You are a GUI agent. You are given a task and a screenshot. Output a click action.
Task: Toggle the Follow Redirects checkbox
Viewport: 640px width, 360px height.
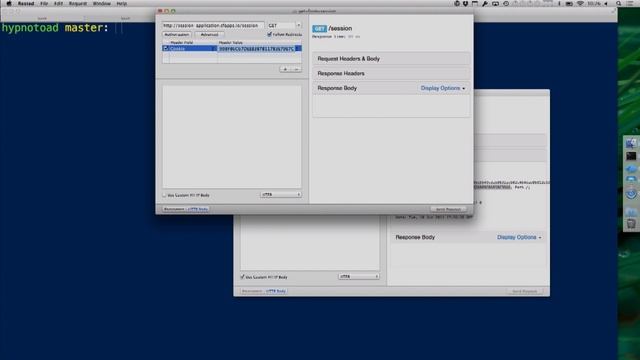click(269, 35)
